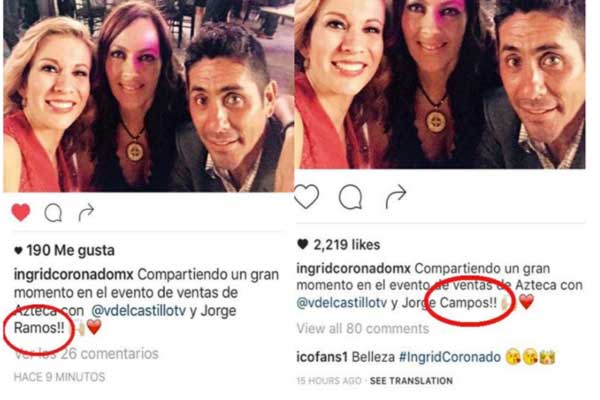Open comments on the left post
This screenshot has height=400, width=600.
tap(53, 213)
